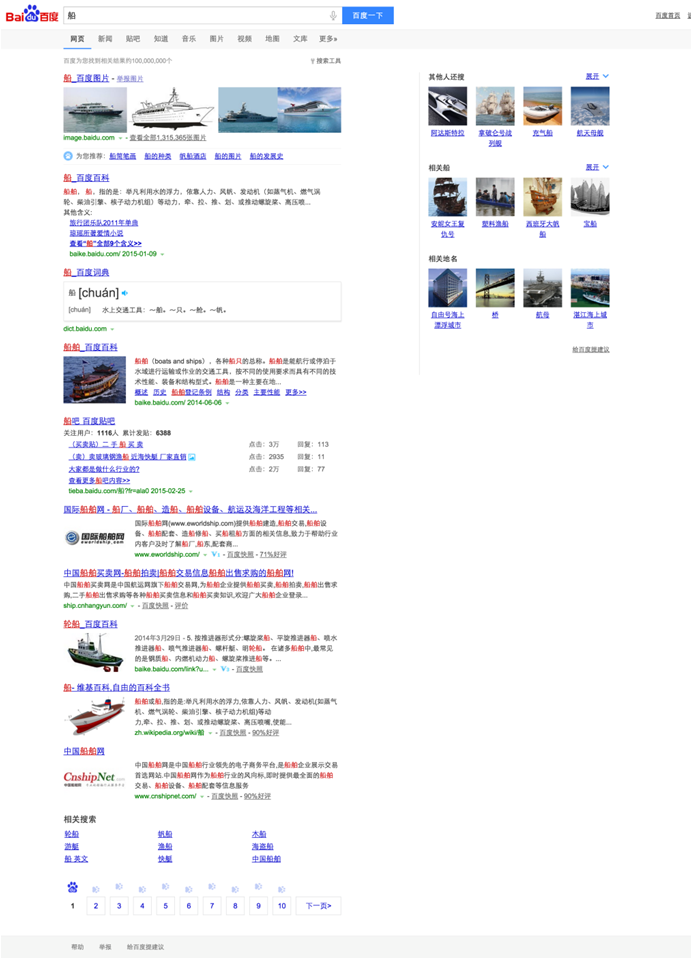Open the 地图 tab
Viewport: 691px width, 959px height.
272,39
